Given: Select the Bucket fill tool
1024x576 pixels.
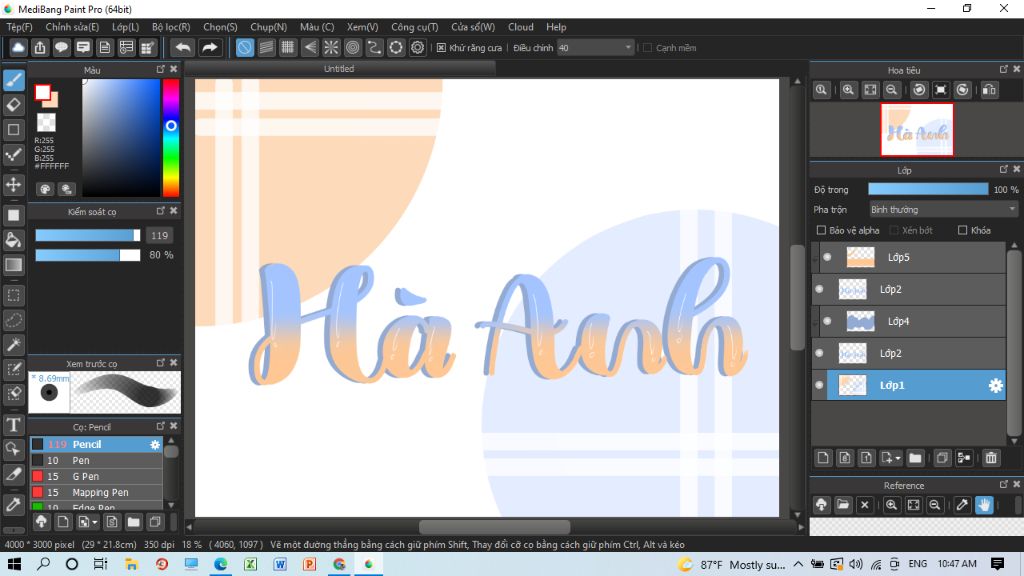Looking at the screenshot, I should (x=14, y=240).
